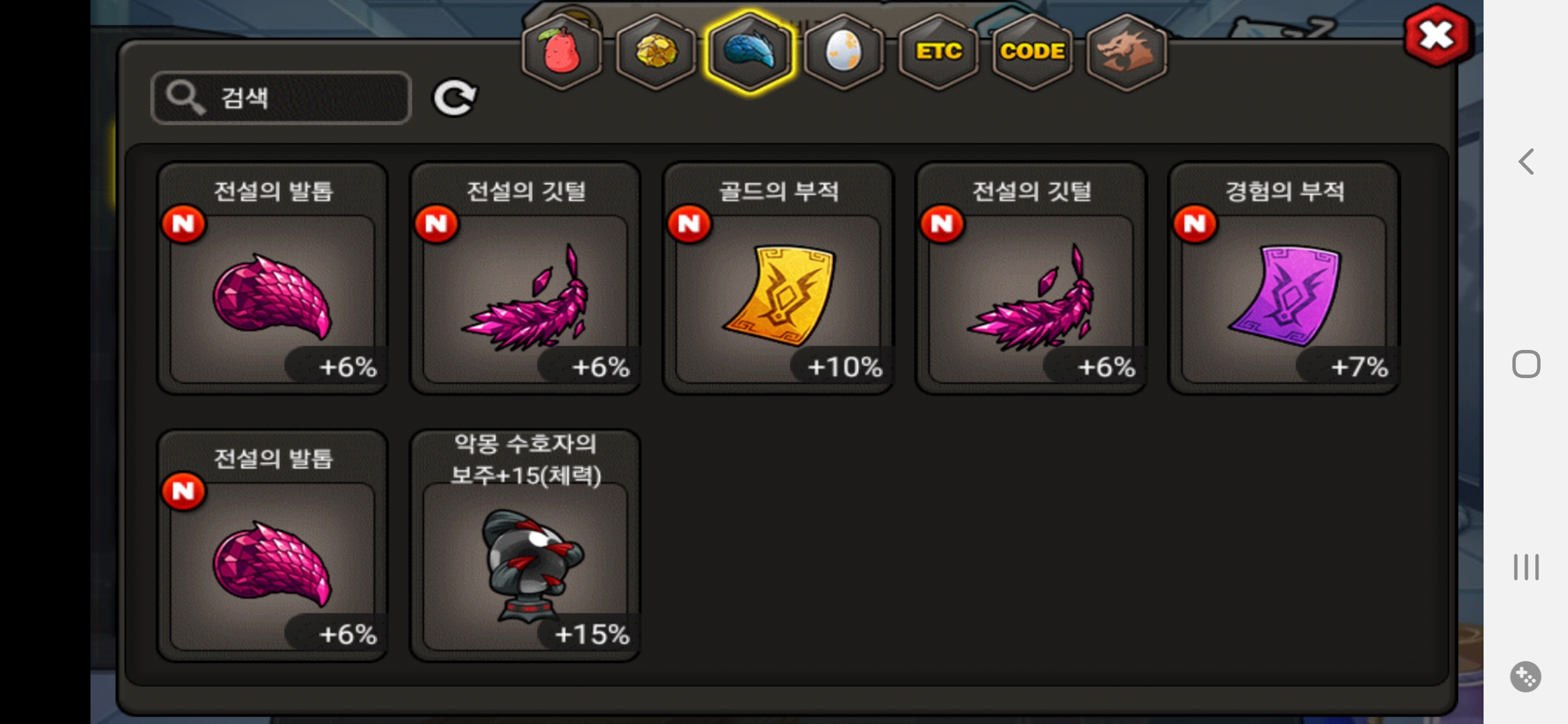Open the CODE tab
The height and width of the screenshot is (724, 1568).
pos(1032,52)
